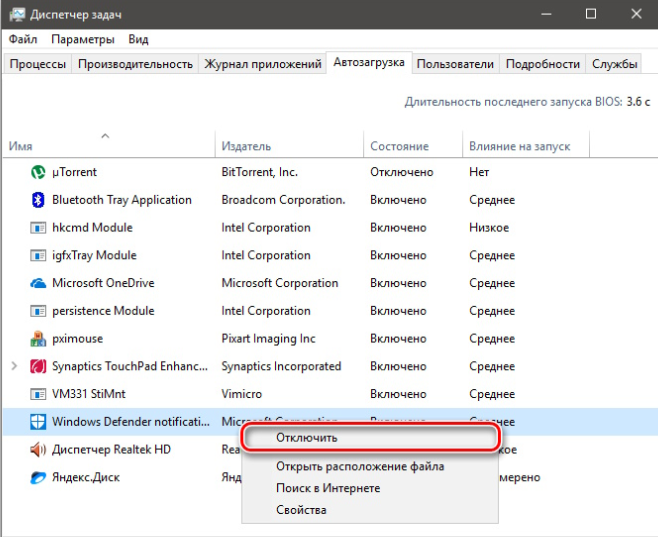Choose Открыть расположение файла option
The height and width of the screenshot is (537, 658).
click(x=360, y=466)
